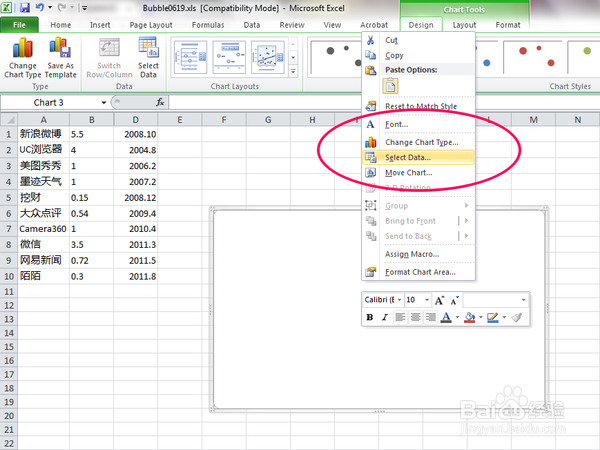Click the Copy icon in context menu

click(x=370, y=55)
